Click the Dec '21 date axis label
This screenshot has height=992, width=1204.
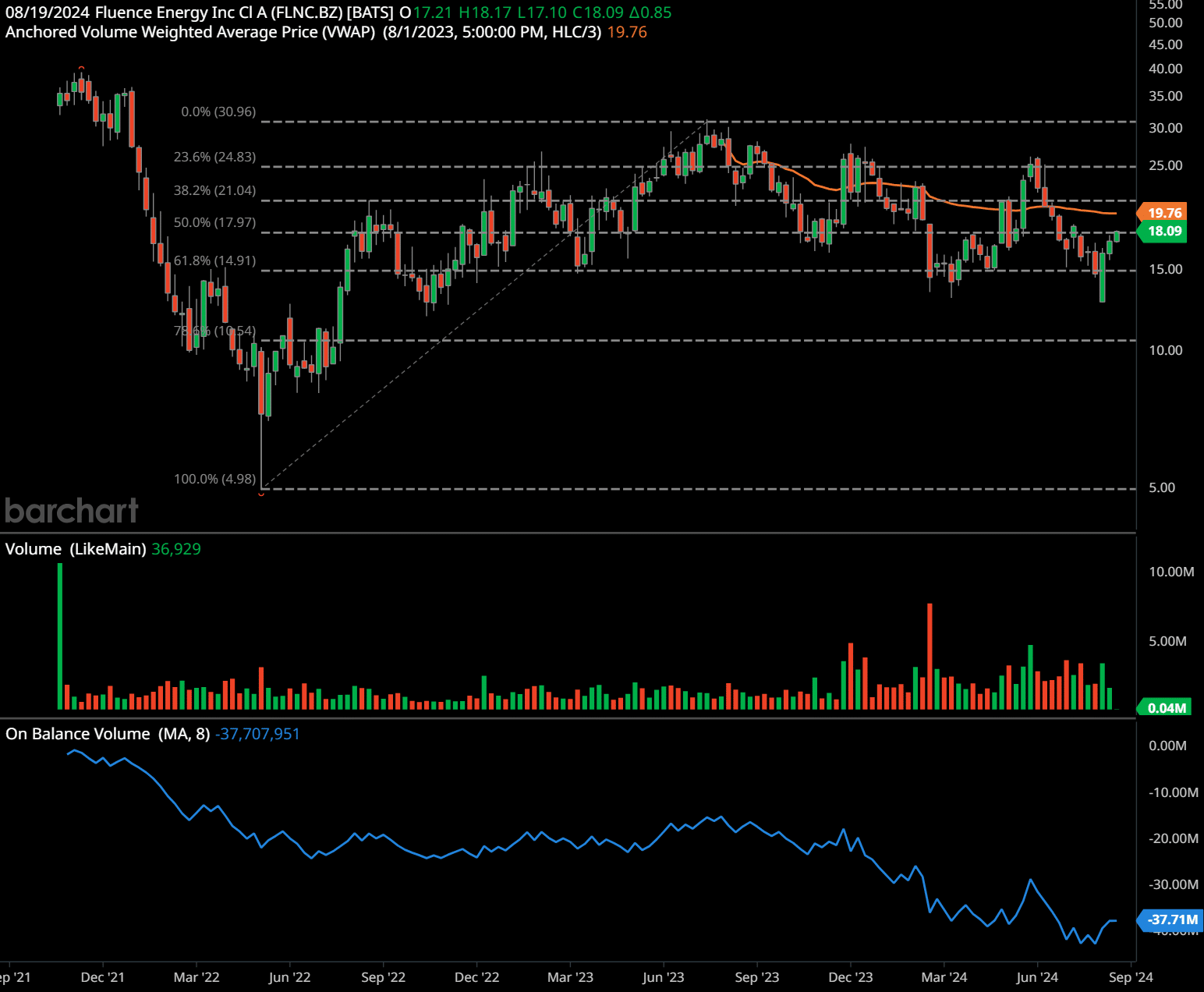[x=103, y=977]
